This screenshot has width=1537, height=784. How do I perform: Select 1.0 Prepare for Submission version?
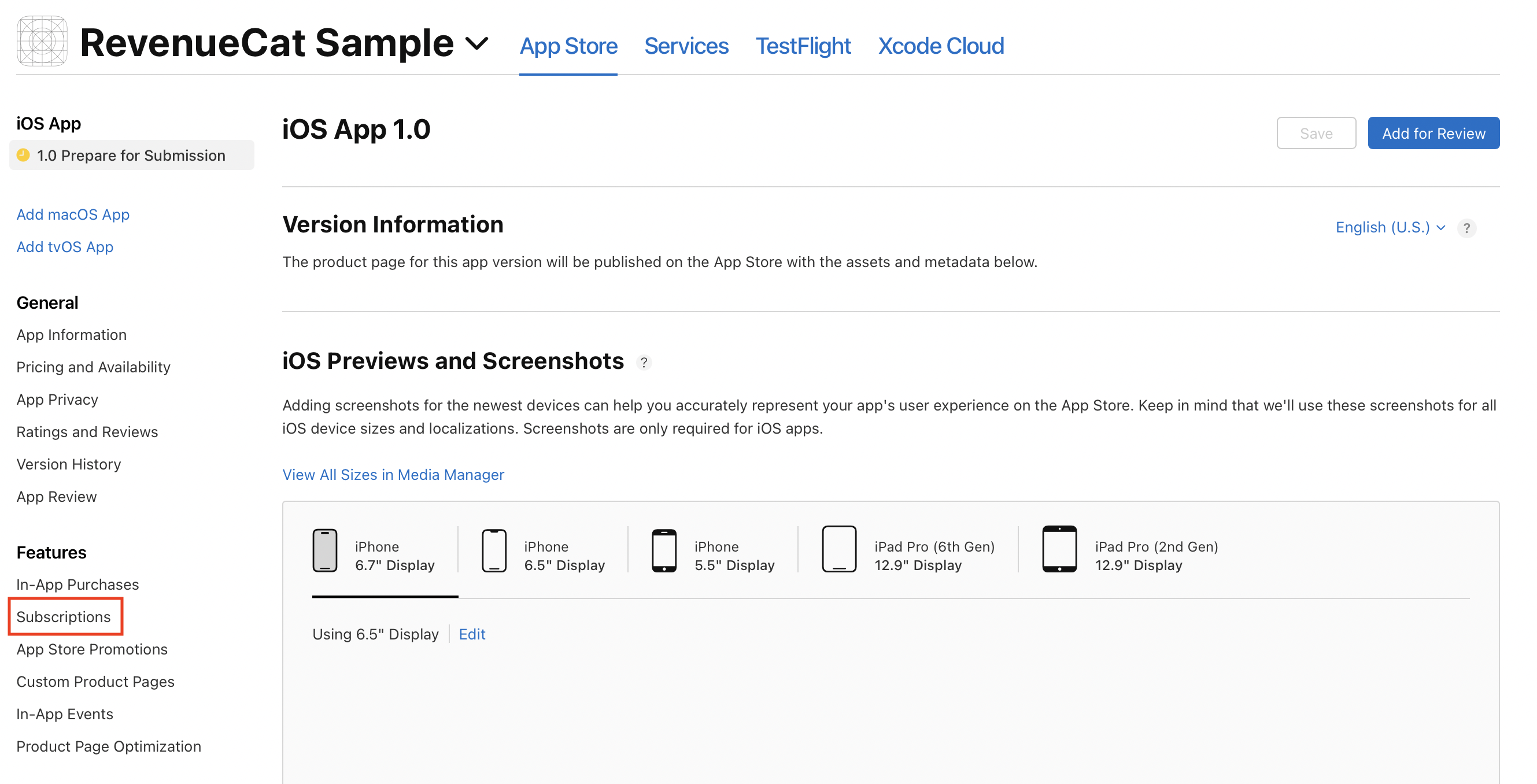tap(131, 155)
